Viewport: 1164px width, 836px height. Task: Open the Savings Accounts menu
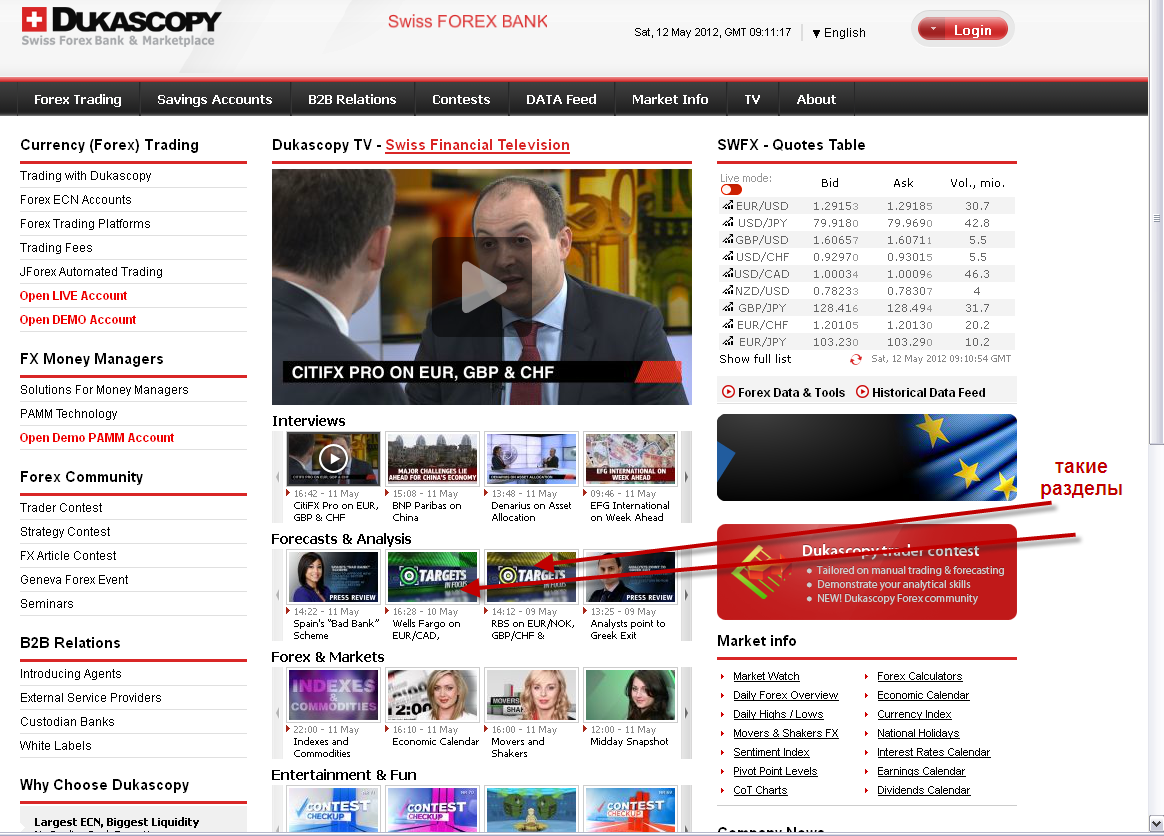[215, 99]
